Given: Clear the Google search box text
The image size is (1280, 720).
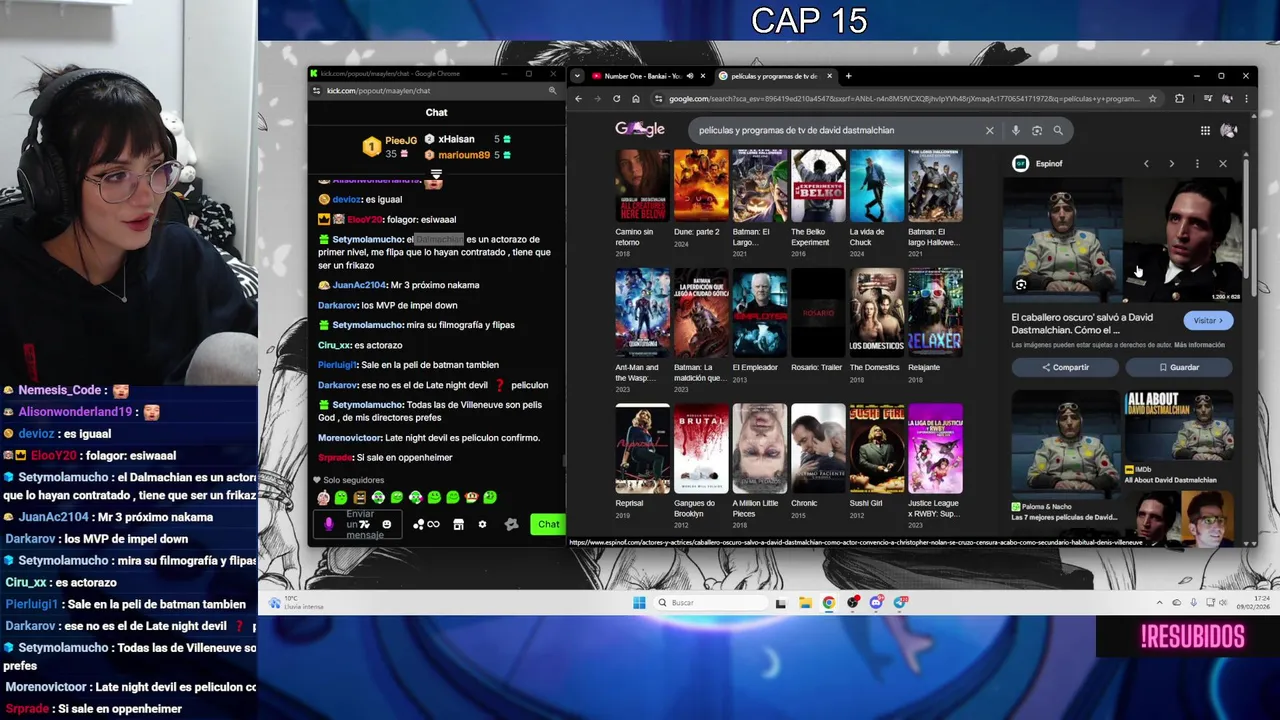Looking at the screenshot, I should point(989,130).
